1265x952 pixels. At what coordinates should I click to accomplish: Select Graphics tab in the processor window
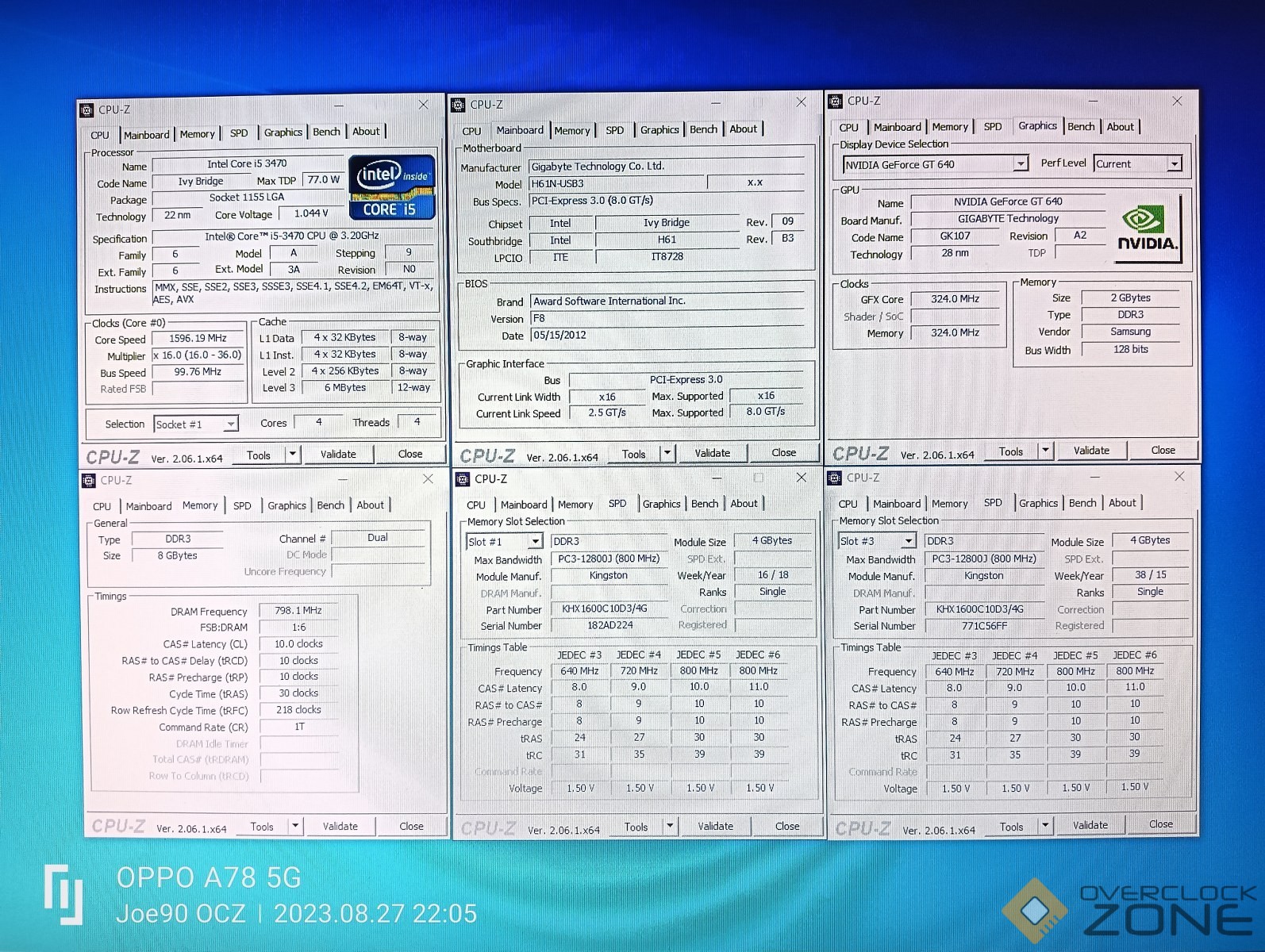(283, 132)
